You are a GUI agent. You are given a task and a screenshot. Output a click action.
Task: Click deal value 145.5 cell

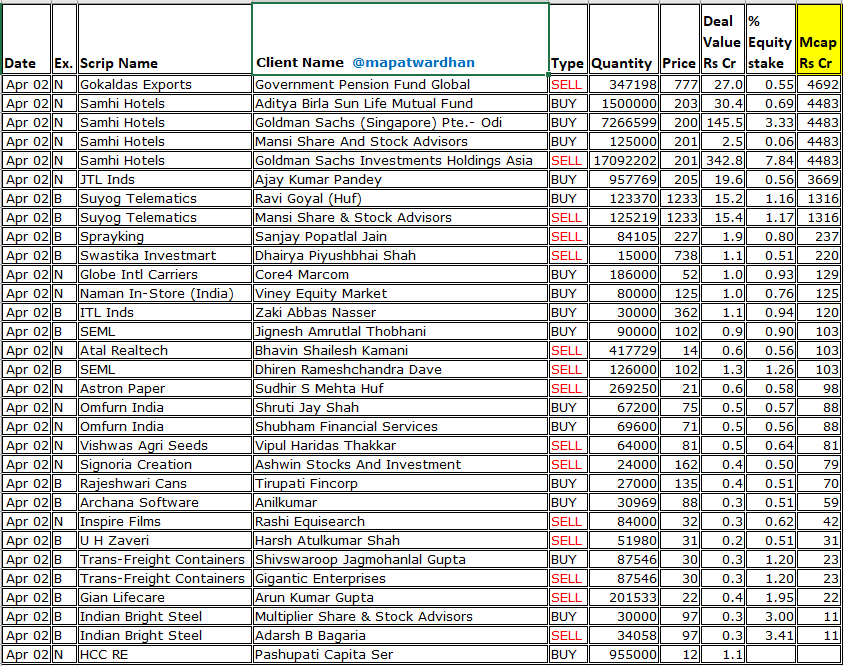(x=723, y=123)
